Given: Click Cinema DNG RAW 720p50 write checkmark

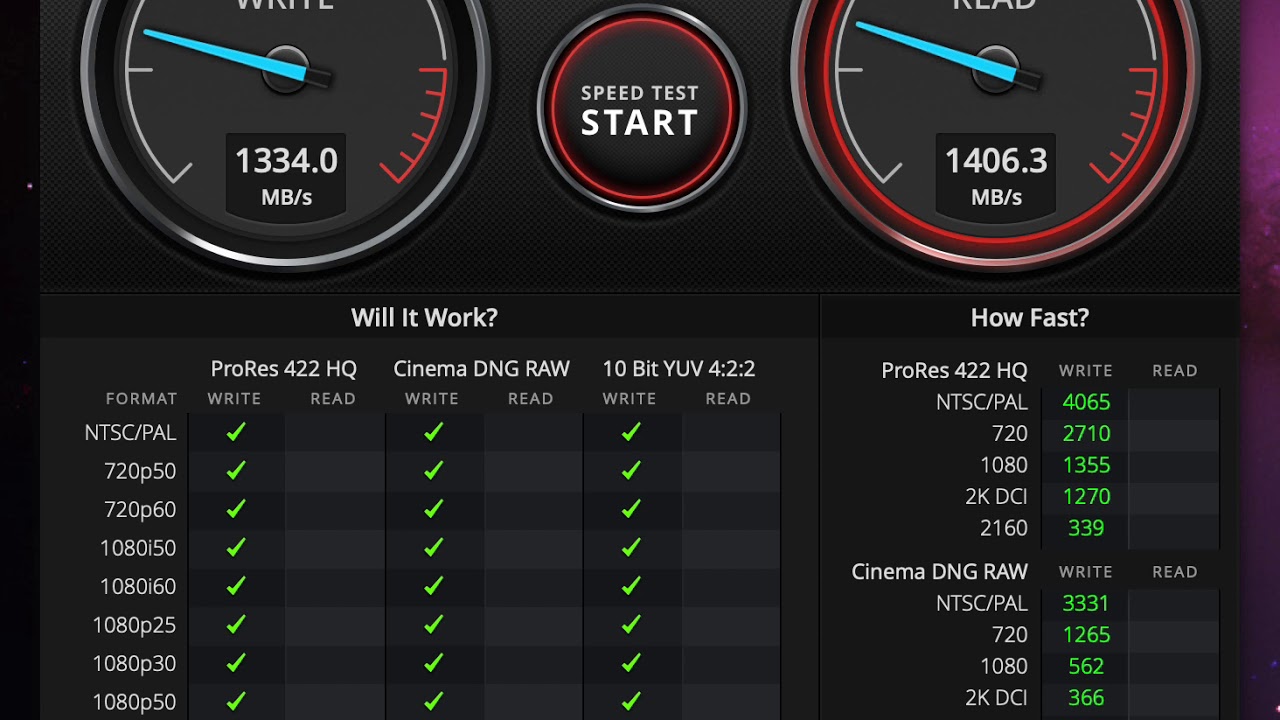Looking at the screenshot, I should (x=433, y=470).
